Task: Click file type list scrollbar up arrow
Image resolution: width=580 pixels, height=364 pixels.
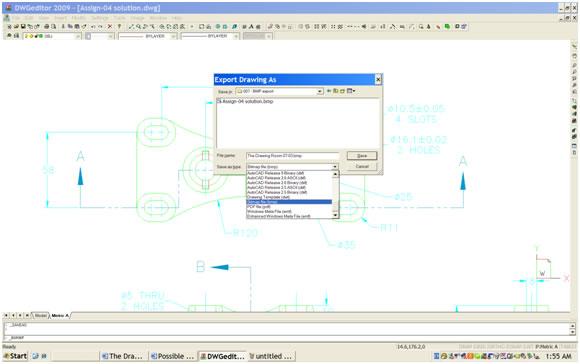Action: coord(335,174)
